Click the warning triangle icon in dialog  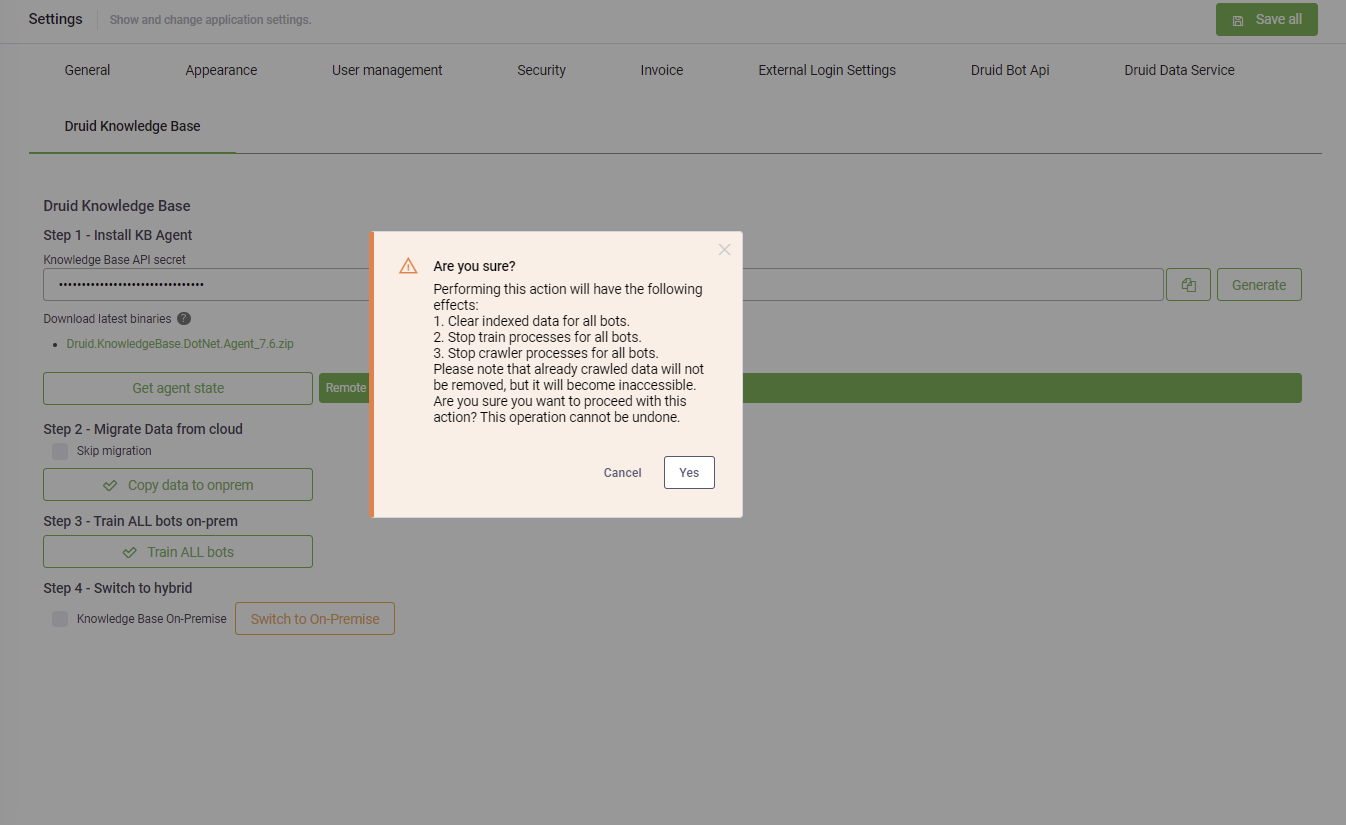pyautogui.click(x=408, y=266)
